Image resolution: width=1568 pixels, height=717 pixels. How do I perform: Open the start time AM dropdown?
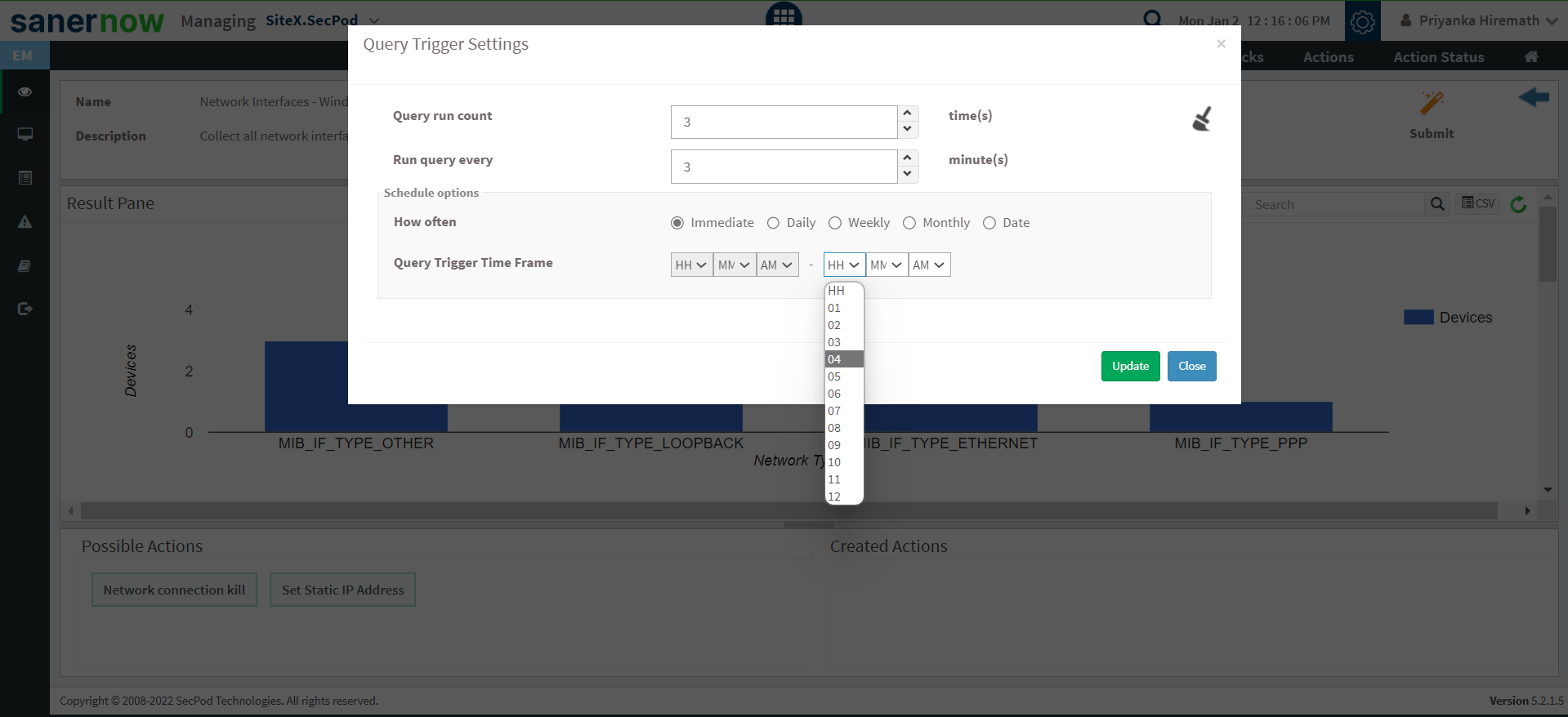(x=777, y=265)
